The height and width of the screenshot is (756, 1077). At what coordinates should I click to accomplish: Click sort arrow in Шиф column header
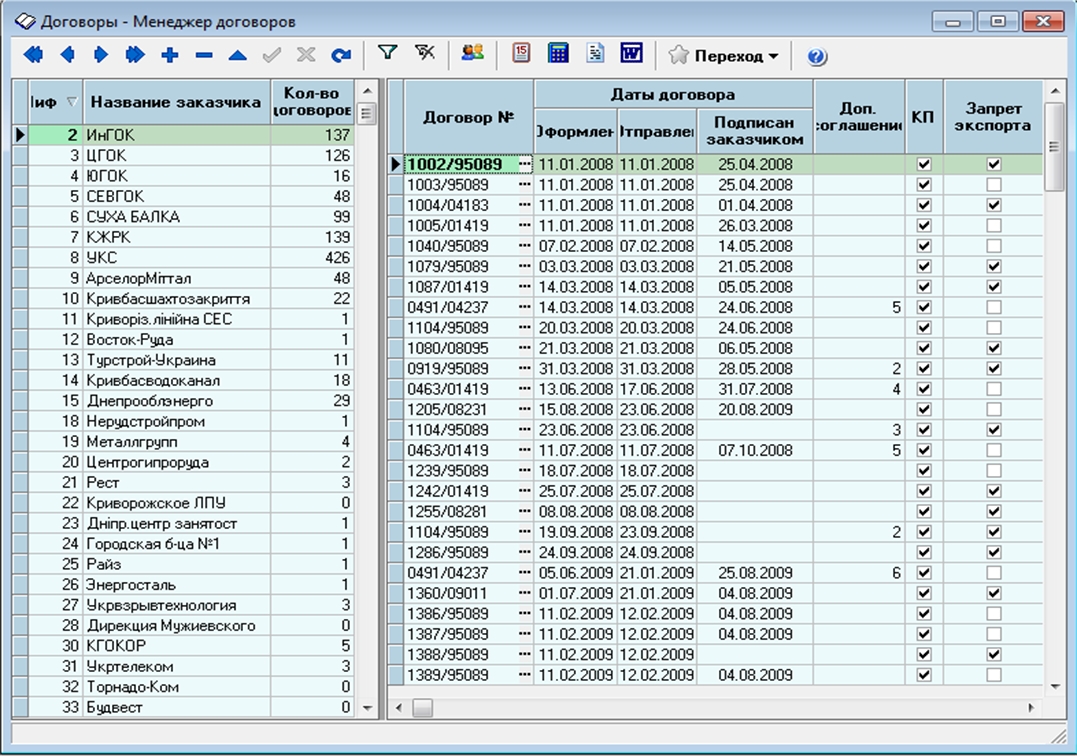click(72, 102)
